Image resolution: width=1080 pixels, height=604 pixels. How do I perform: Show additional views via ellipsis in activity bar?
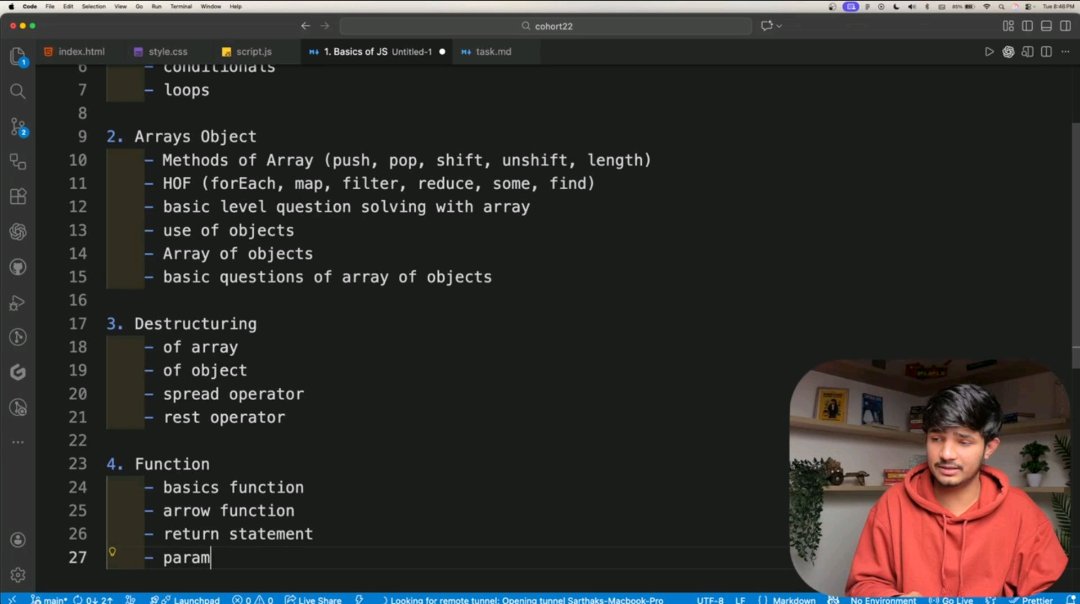point(18,442)
